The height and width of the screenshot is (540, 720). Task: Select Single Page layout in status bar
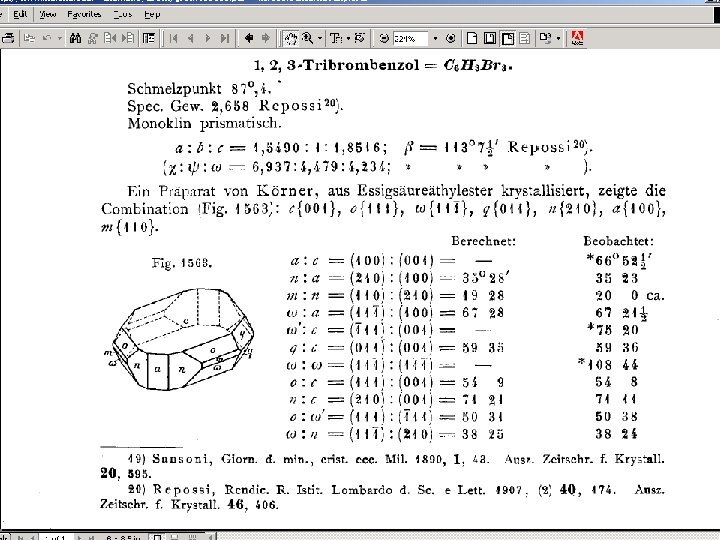[x=157, y=537]
